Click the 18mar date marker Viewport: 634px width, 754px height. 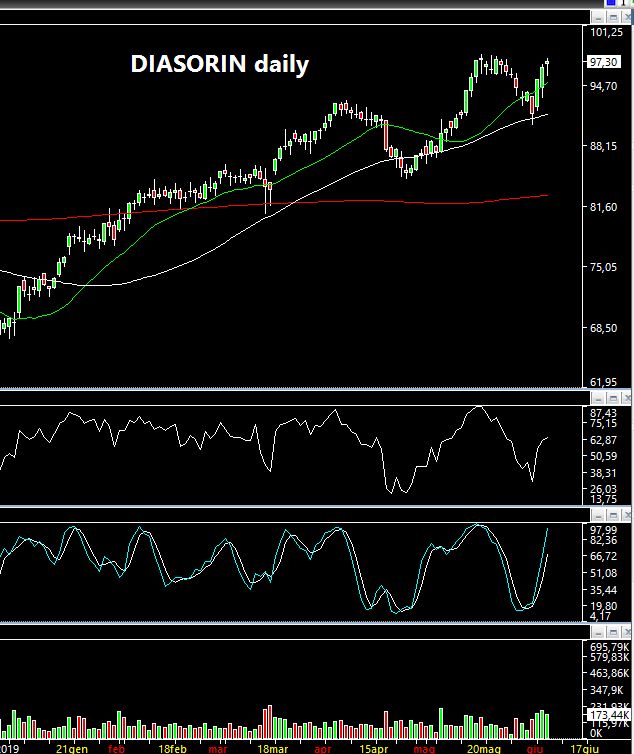pyautogui.click(x=273, y=749)
